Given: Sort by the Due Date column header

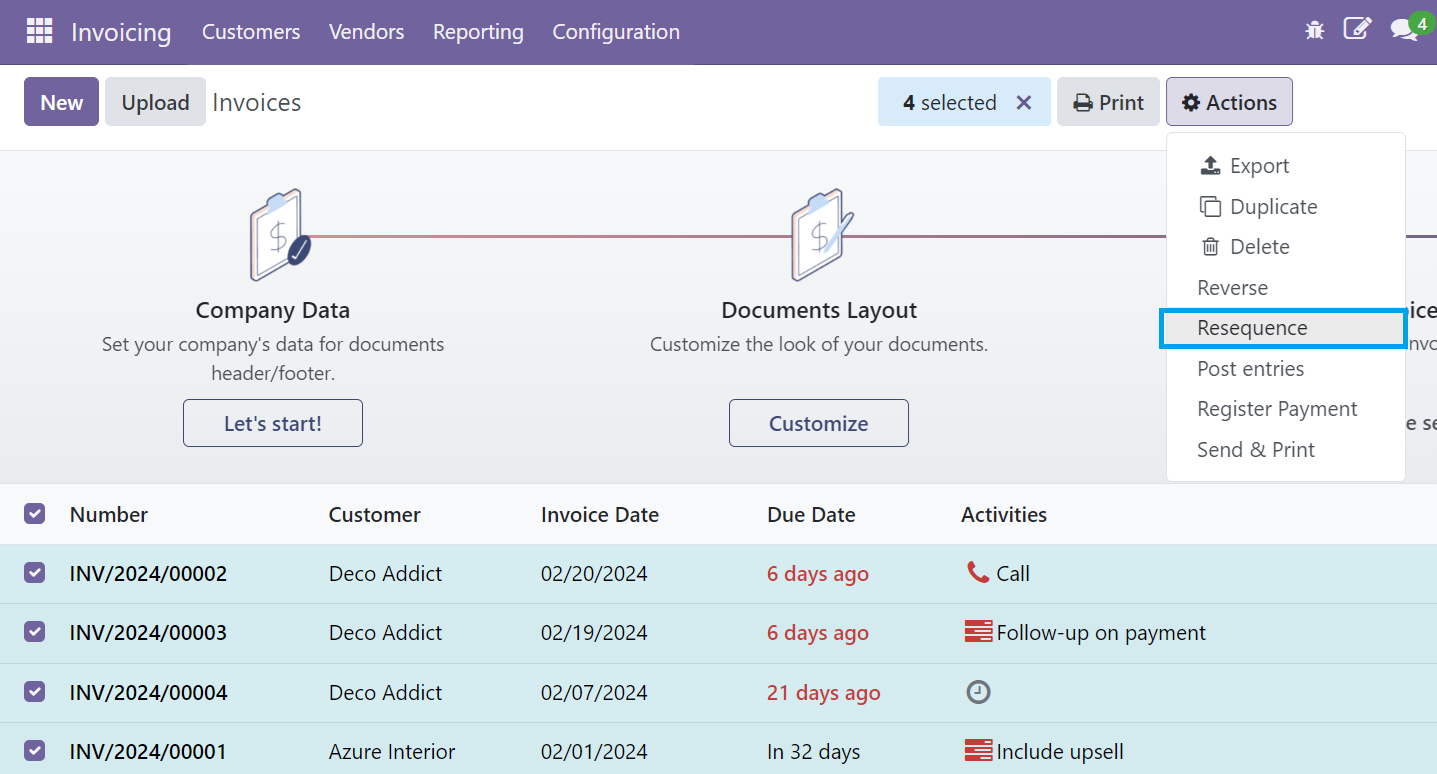Looking at the screenshot, I should pos(811,514).
